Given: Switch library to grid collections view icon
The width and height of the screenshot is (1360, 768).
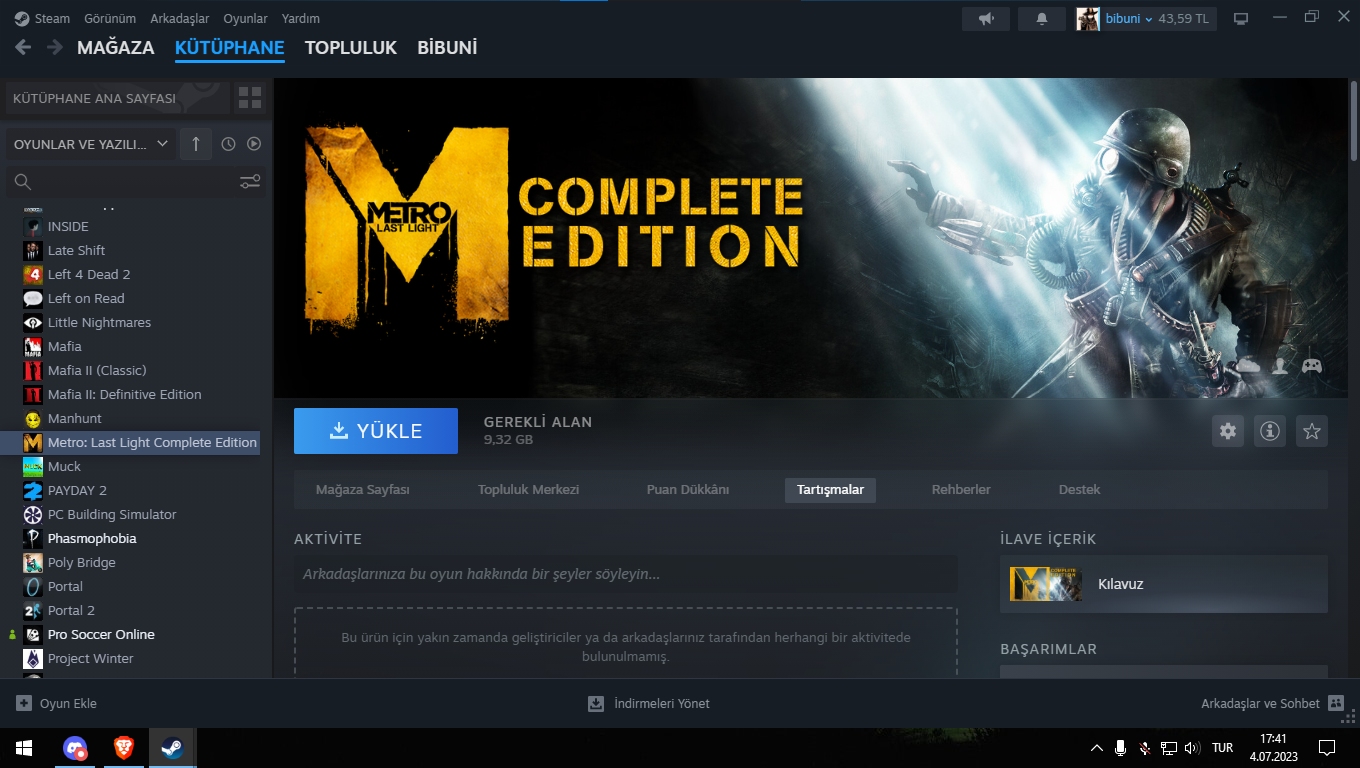Looking at the screenshot, I should point(250,98).
